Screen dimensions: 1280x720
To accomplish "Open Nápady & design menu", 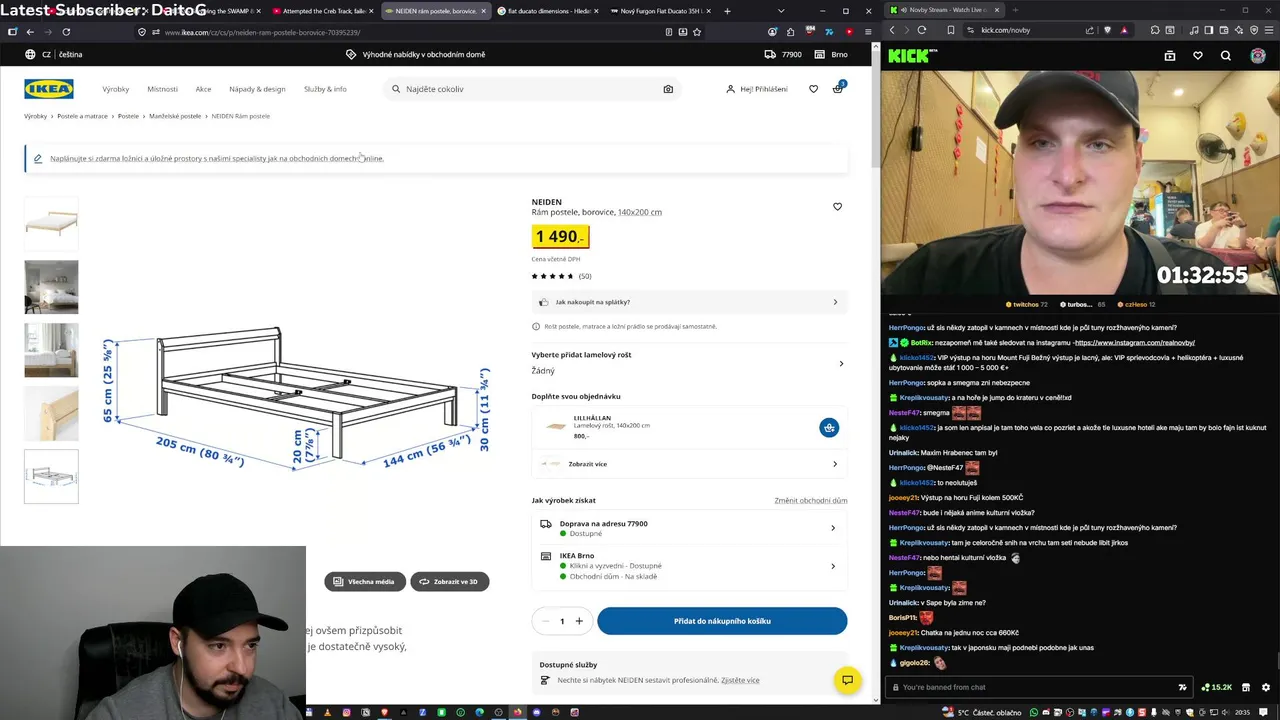I will point(257,89).
